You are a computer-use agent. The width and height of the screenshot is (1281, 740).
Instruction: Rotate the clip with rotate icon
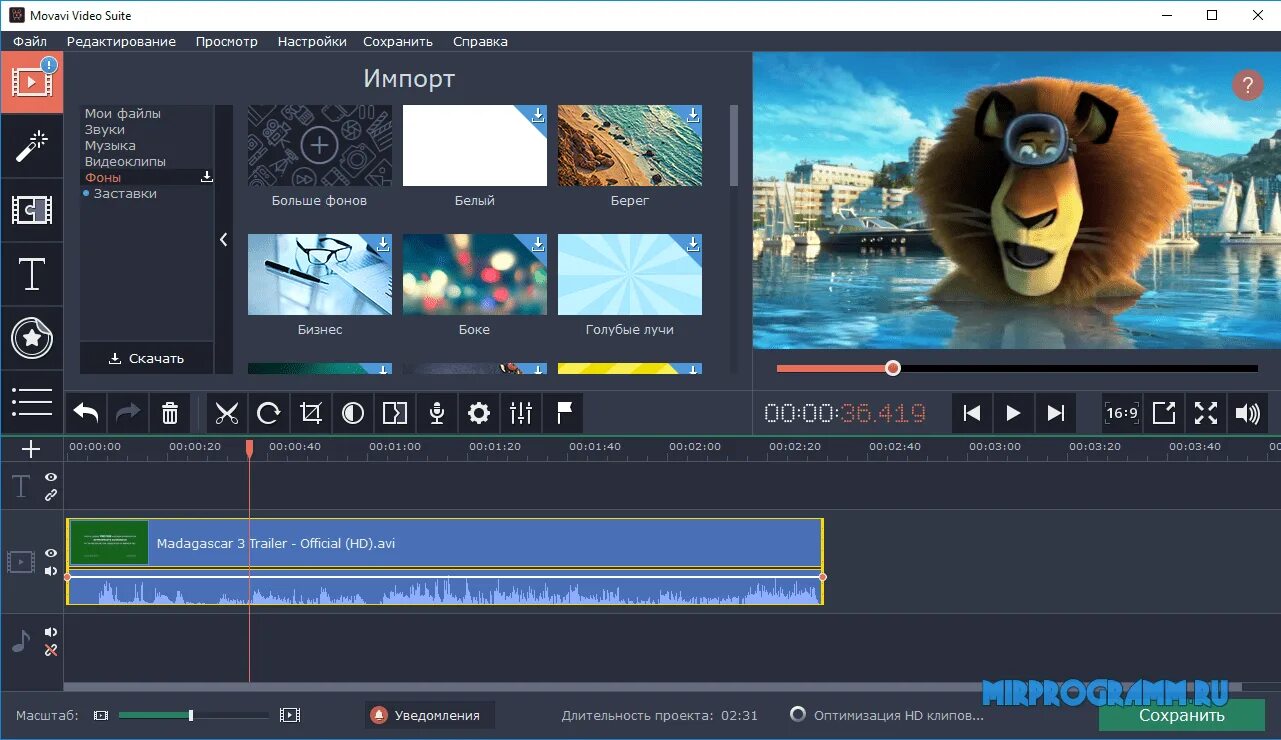(269, 413)
